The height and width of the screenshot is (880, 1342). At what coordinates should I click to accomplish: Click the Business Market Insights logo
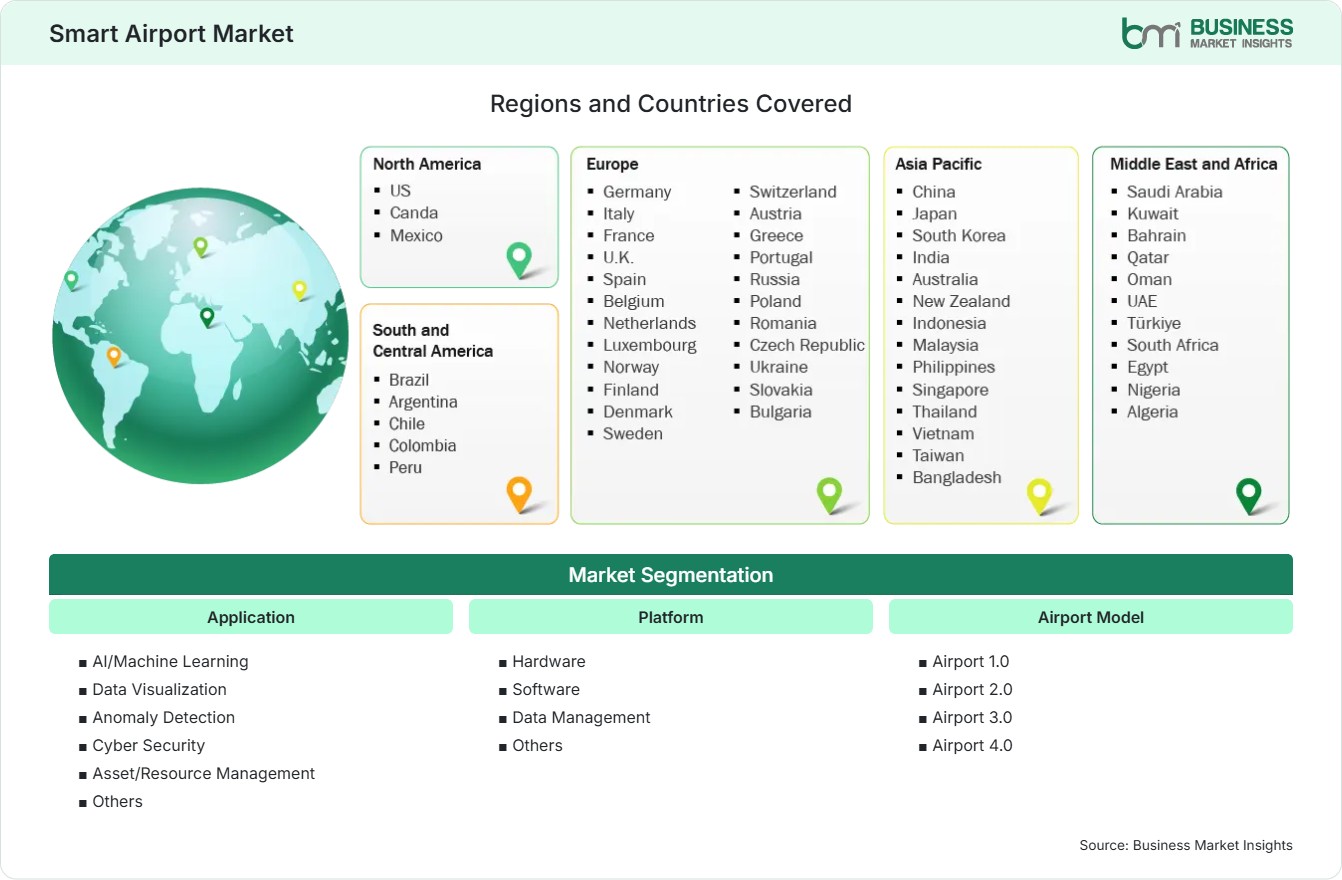tap(1207, 33)
